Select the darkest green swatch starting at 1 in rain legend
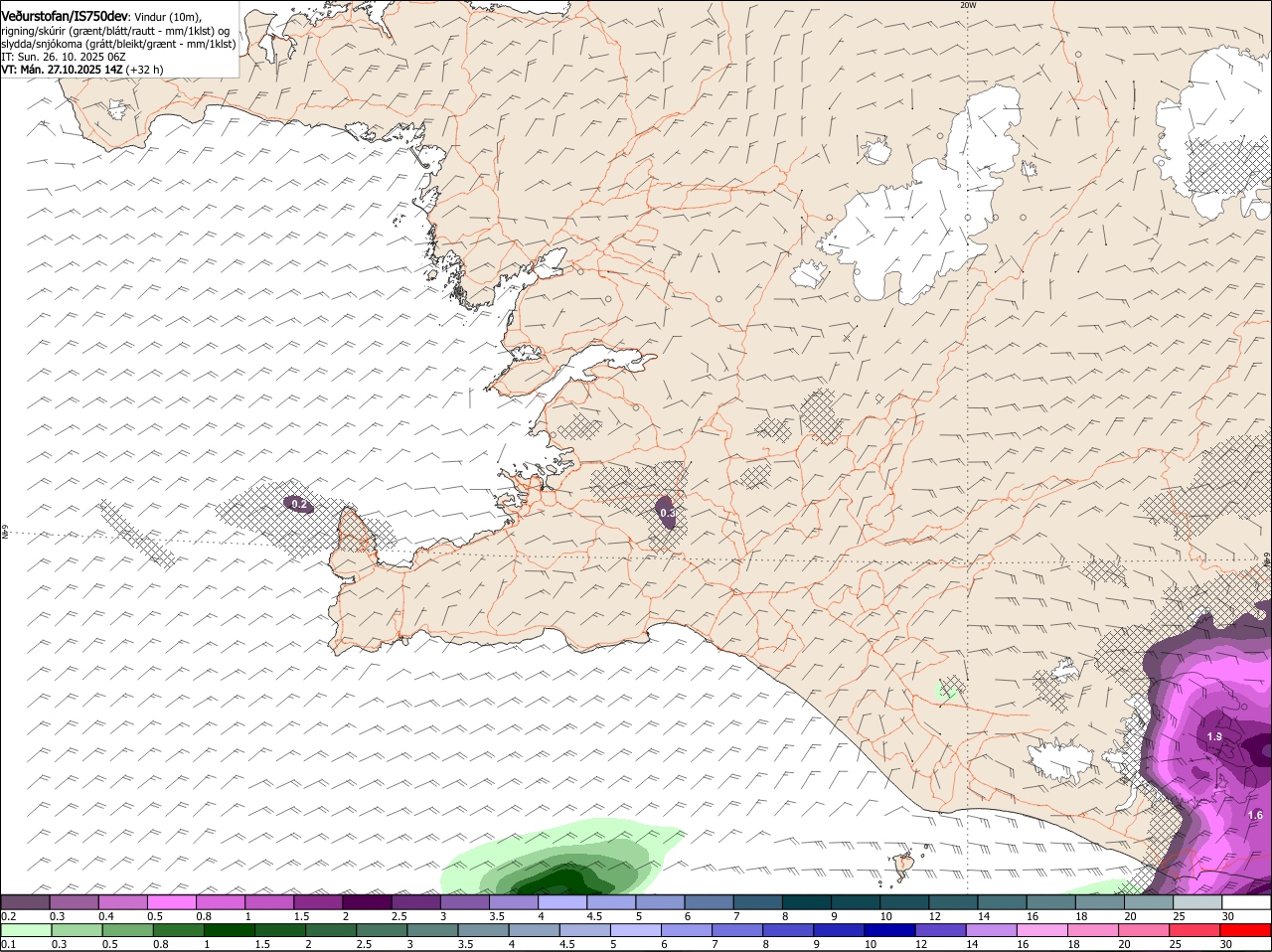This screenshot has width=1272, height=952. click(x=231, y=930)
